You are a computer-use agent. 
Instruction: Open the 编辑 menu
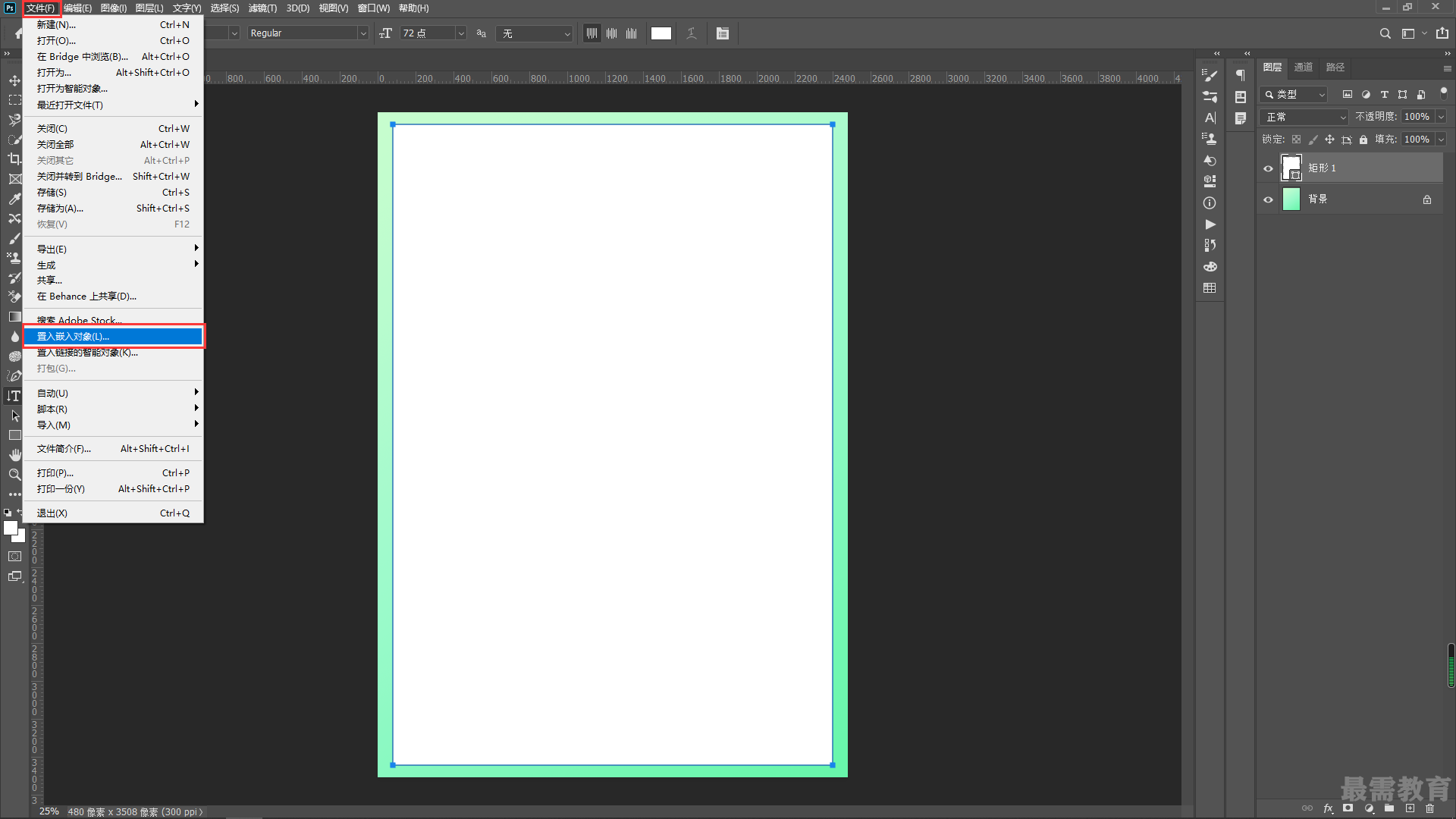click(77, 8)
